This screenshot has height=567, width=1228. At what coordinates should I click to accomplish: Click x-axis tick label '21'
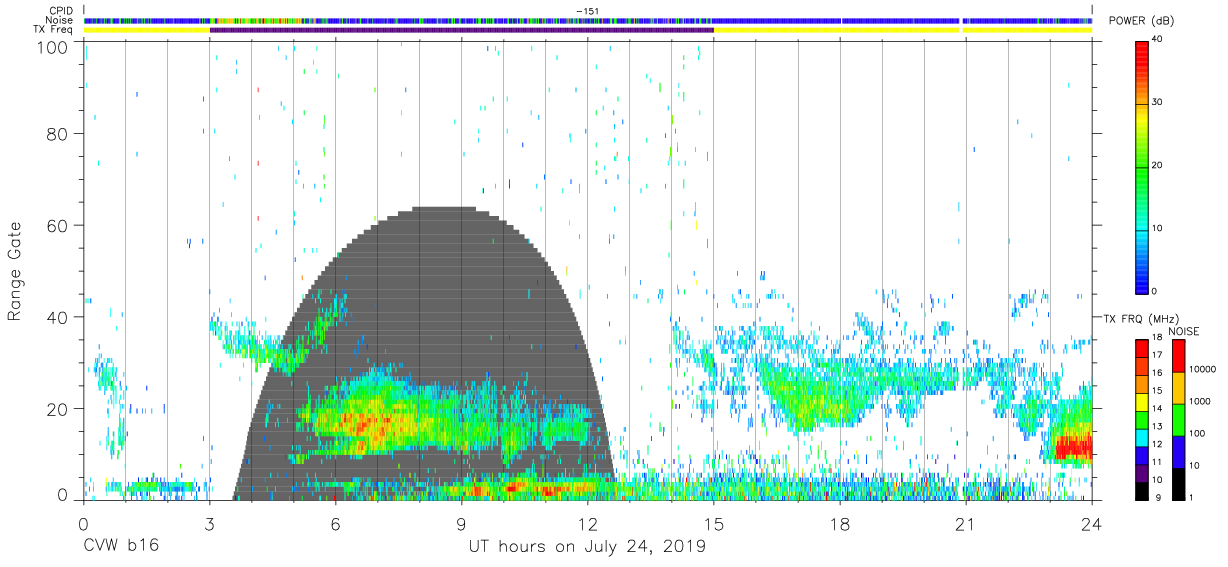[966, 523]
